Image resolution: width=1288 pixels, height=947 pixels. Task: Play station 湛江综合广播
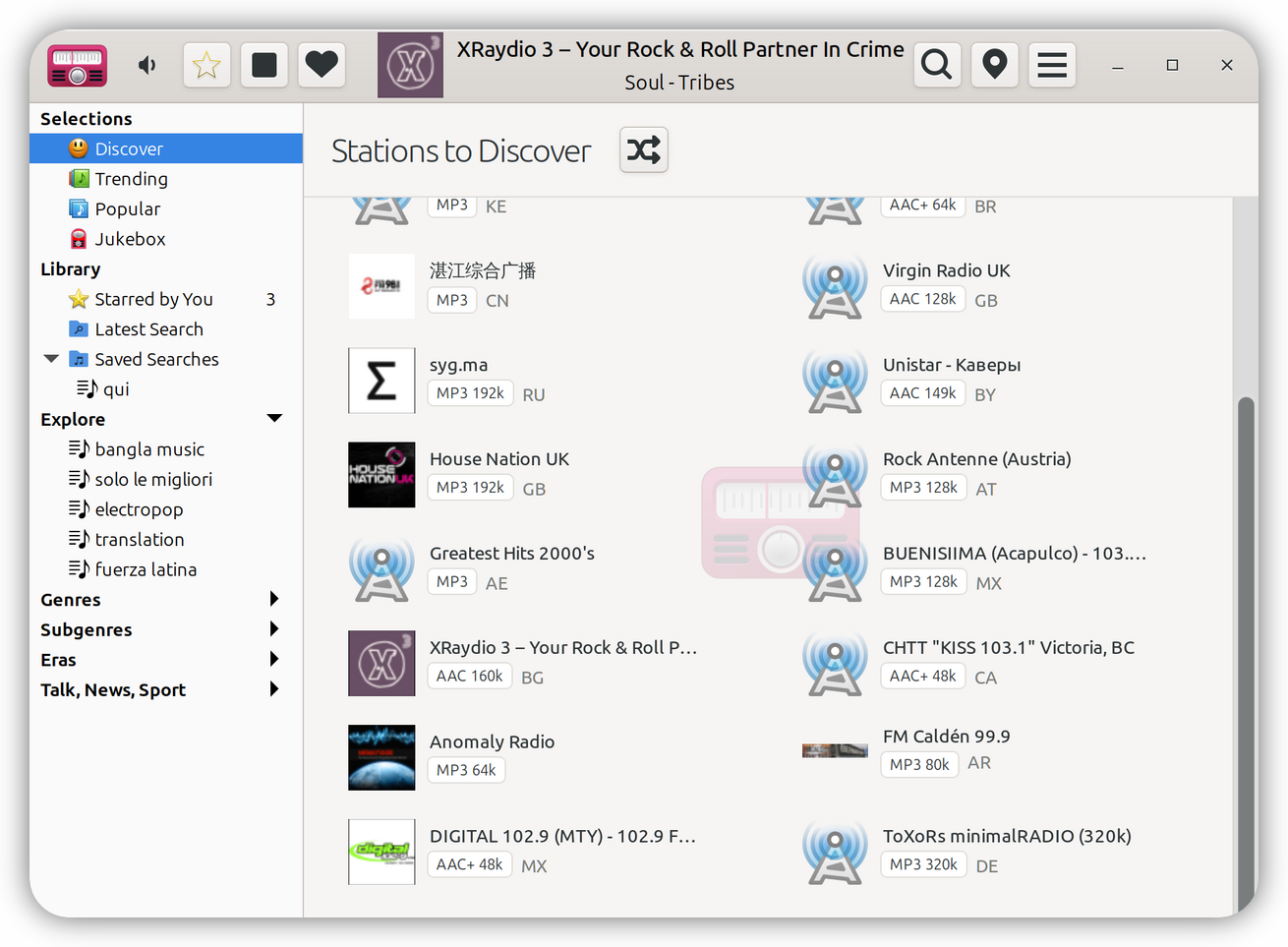483,270
